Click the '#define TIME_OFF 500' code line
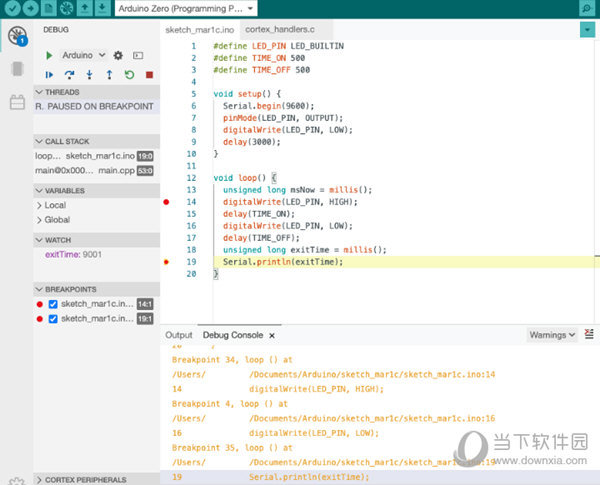Screen dimensions: 600x485 (x=262, y=70)
